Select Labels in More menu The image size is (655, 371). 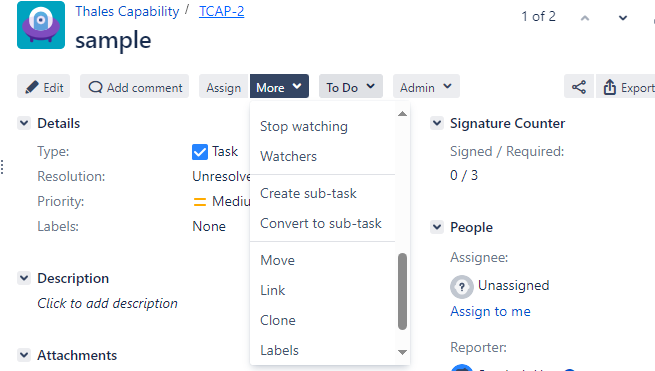(x=322, y=350)
